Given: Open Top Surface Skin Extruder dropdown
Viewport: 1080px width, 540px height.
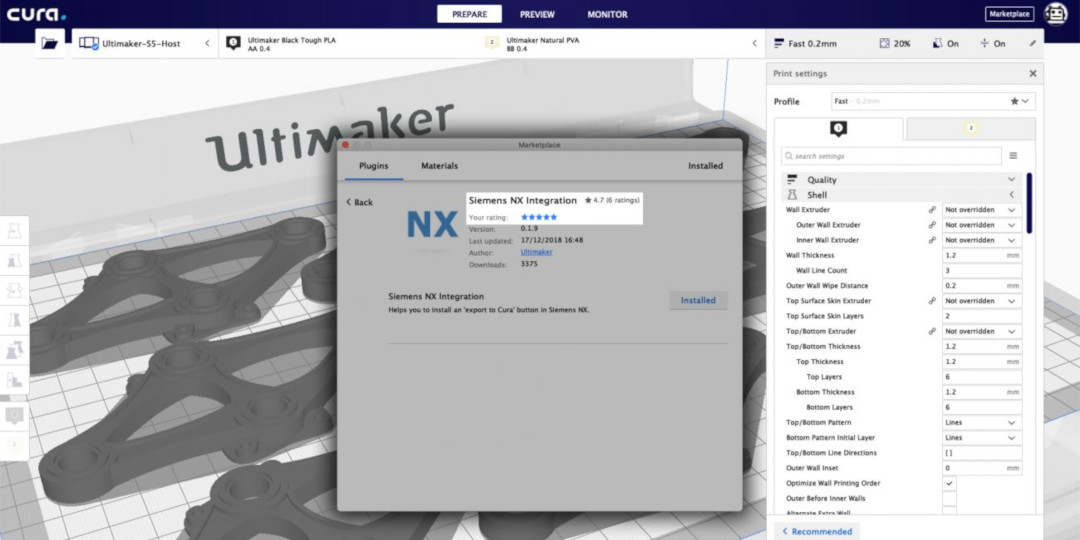Looking at the screenshot, I should click(982, 301).
